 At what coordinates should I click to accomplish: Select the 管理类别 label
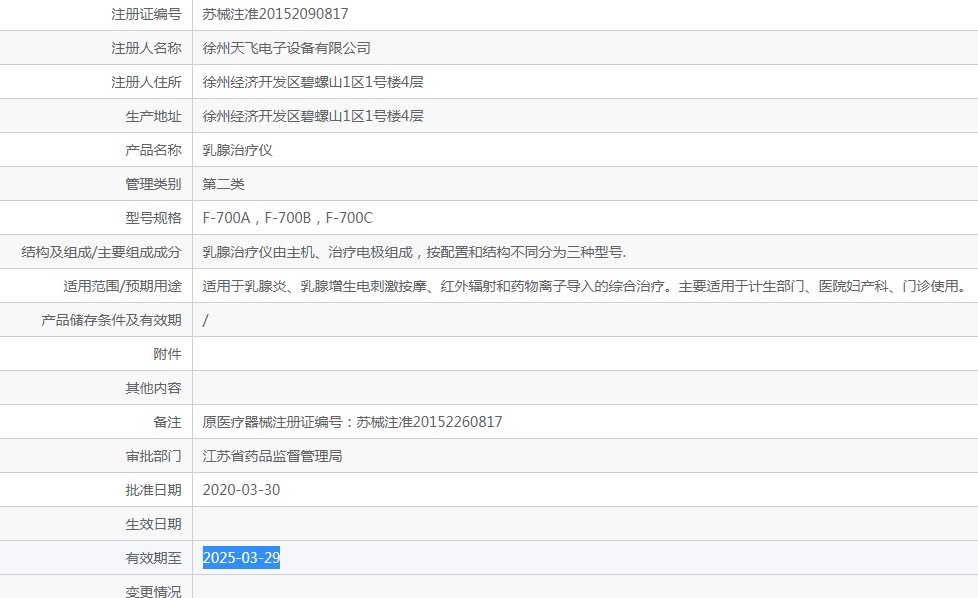pyautogui.click(x=153, y=184)
